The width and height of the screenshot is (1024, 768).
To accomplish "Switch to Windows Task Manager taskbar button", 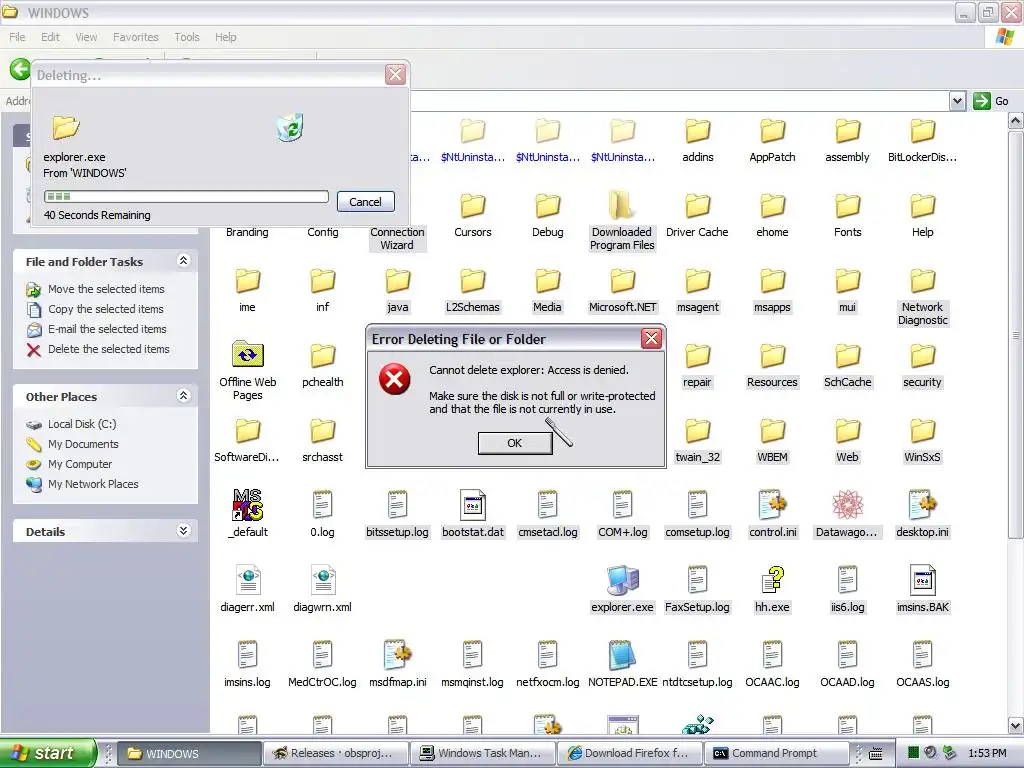I will [x=483, y=753].
